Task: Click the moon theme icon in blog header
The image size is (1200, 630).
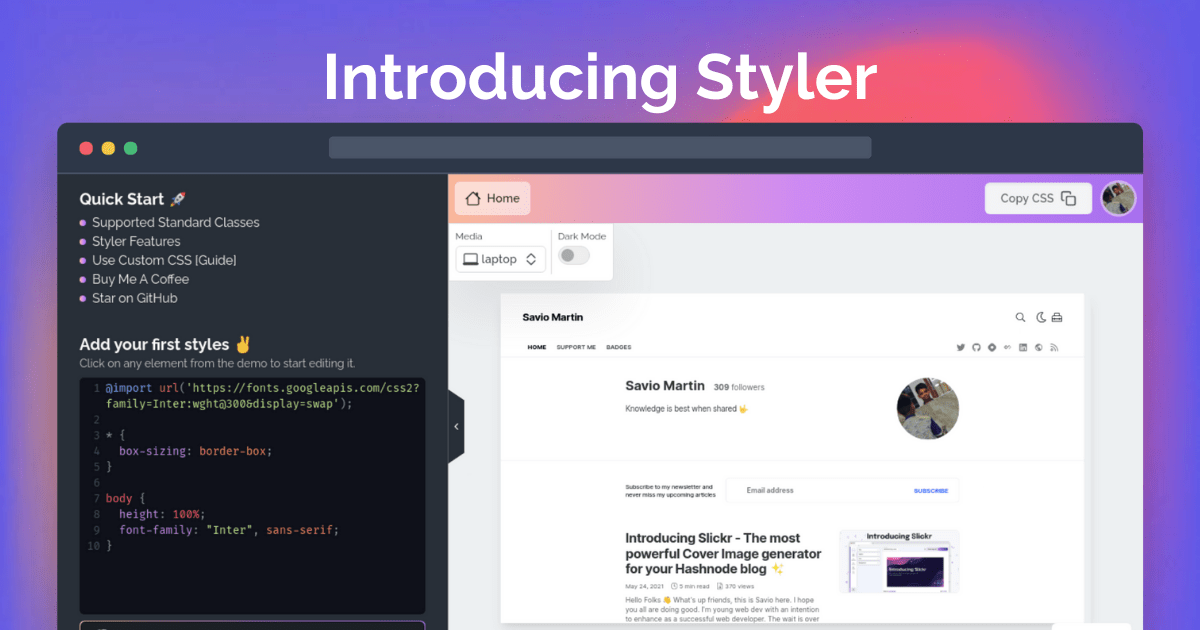Action: click(x=1040, y=318)
